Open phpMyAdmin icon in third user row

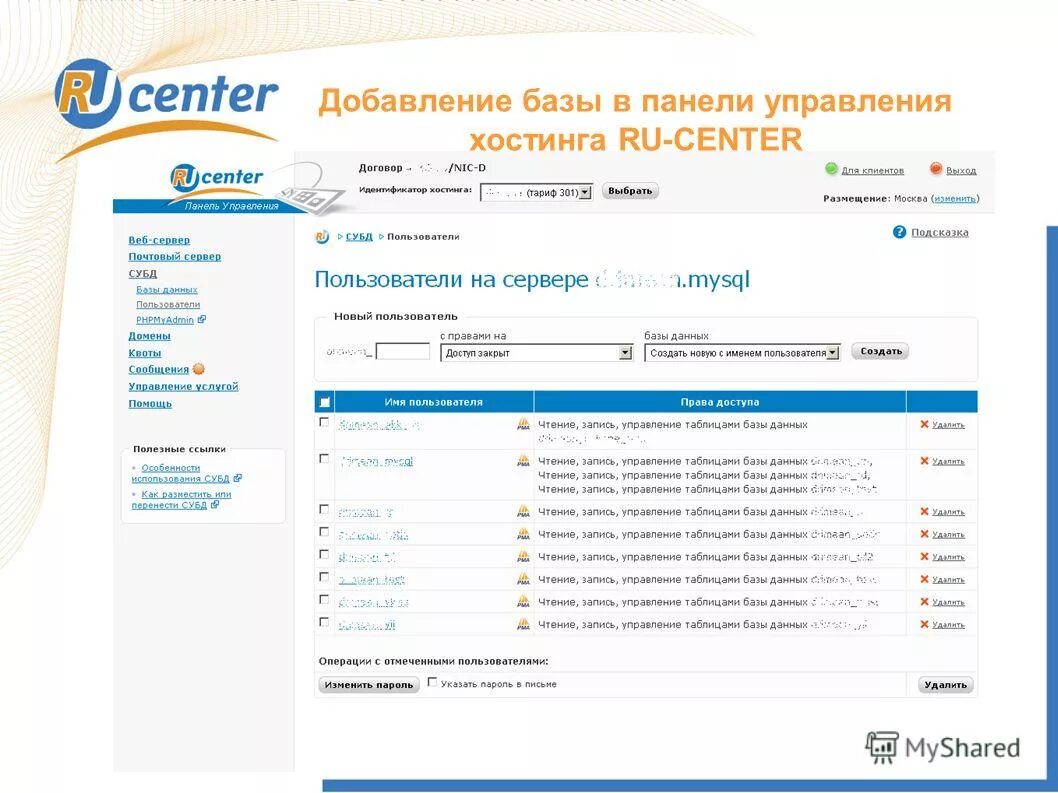pyautogui.click(x=523, y=512)
